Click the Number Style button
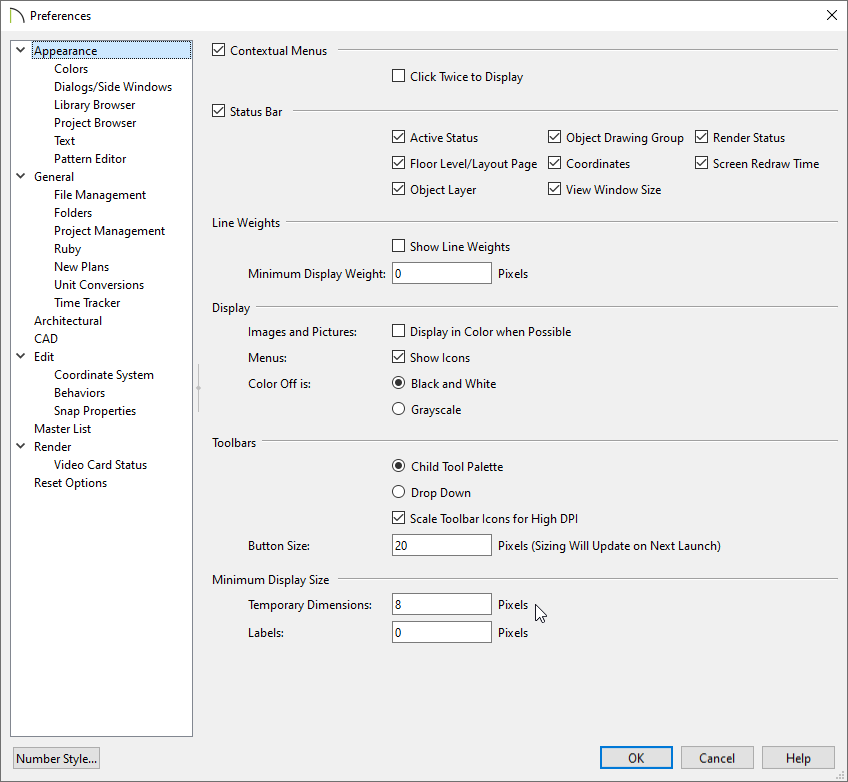This screenshot has height=782, width=848. pyautogui.click(x=56, y=758)
